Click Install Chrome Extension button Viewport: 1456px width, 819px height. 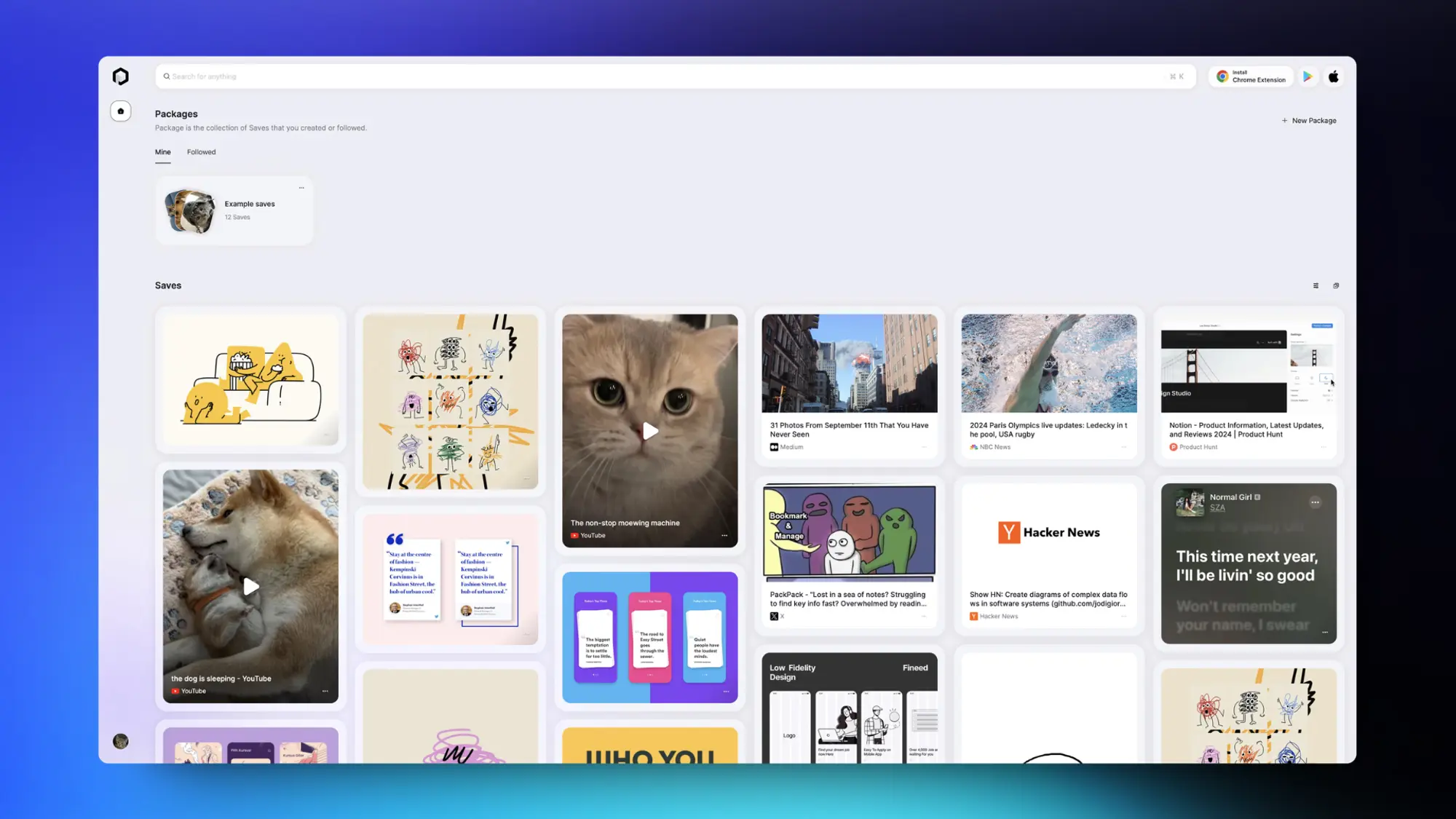tap(1251, 76)
